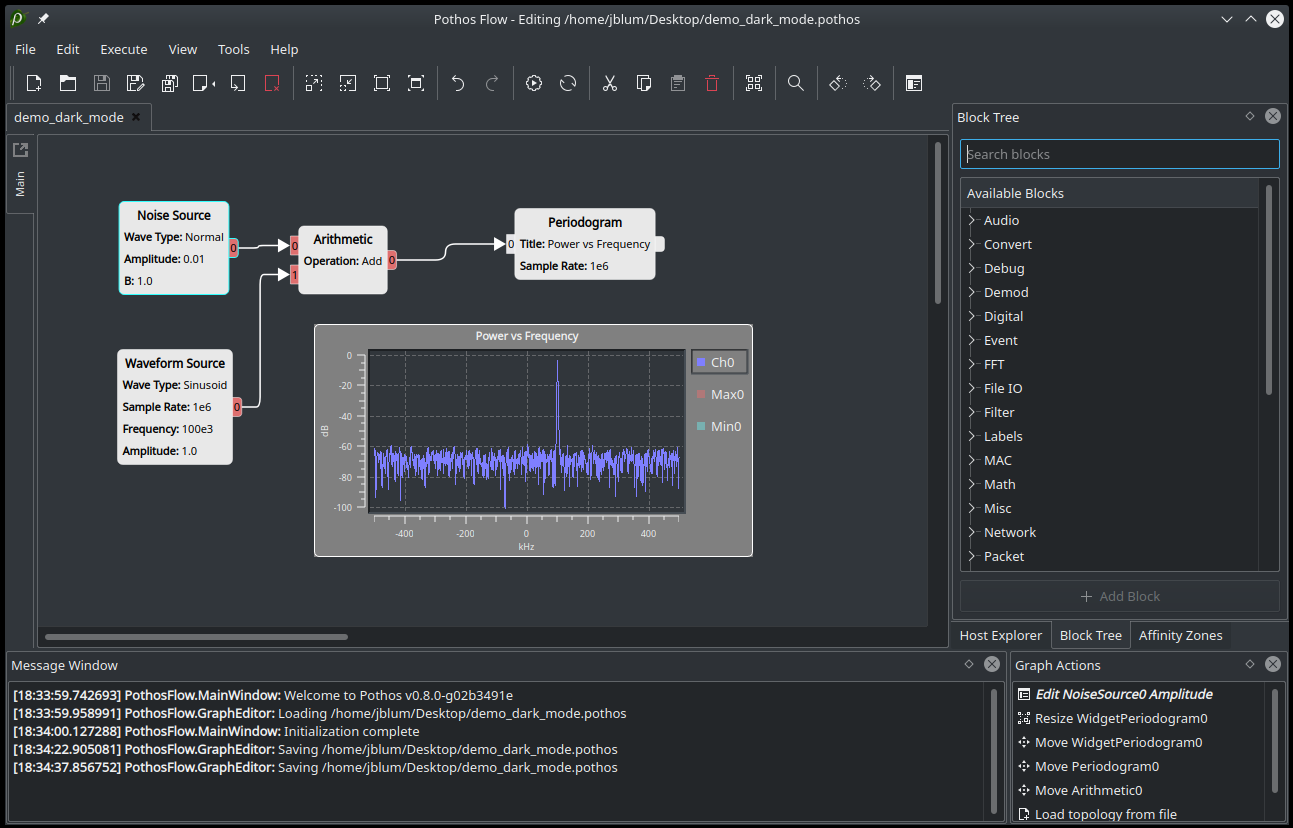Toggle Max0 trace in plot legend
Image resolution: width=1293 pixels, height=828 pixels.
[720, 394]
